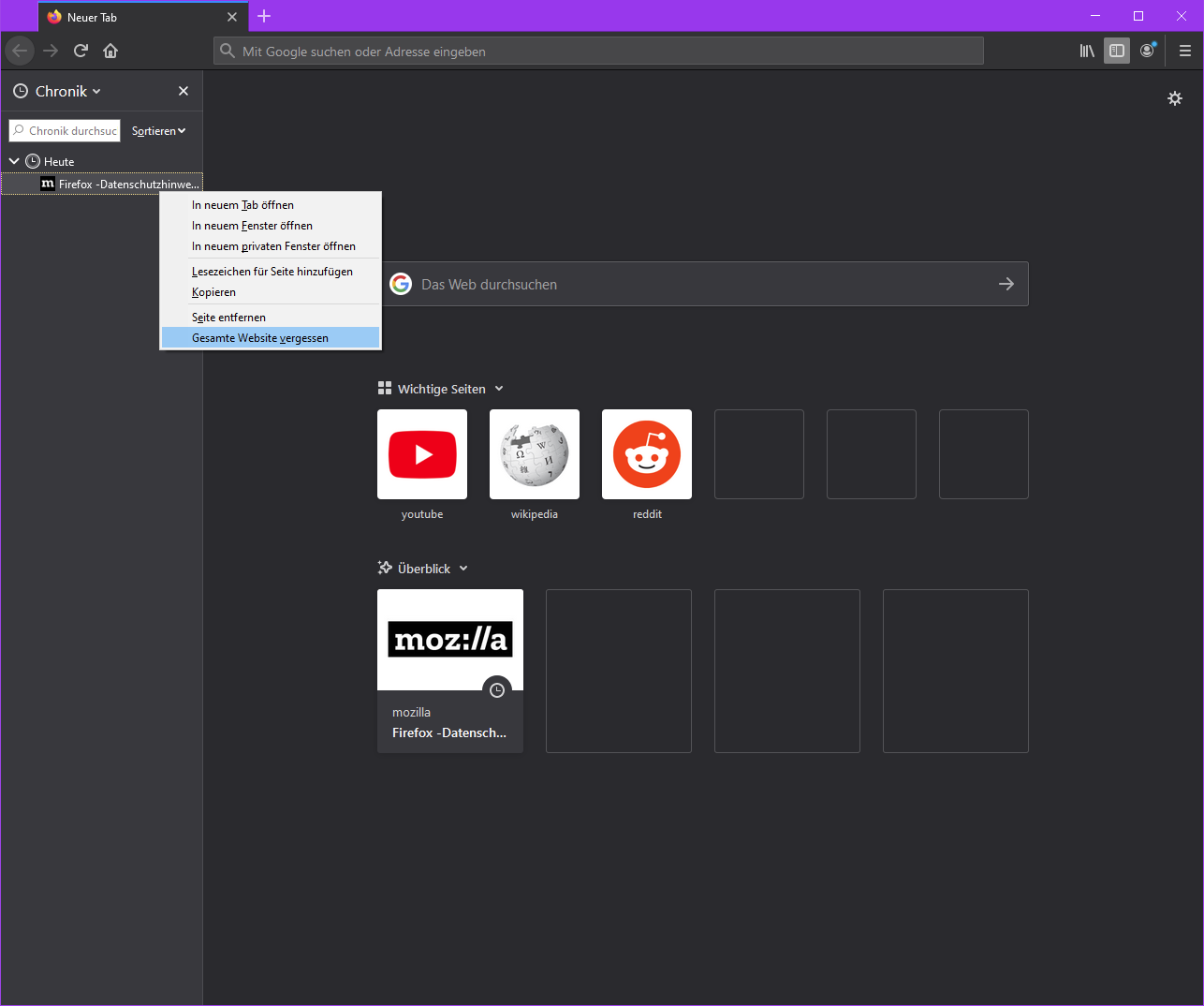Open the reddit top site tile
Image resolution: width=1204 pixels, height=1006 pixels.
point(647,454)
